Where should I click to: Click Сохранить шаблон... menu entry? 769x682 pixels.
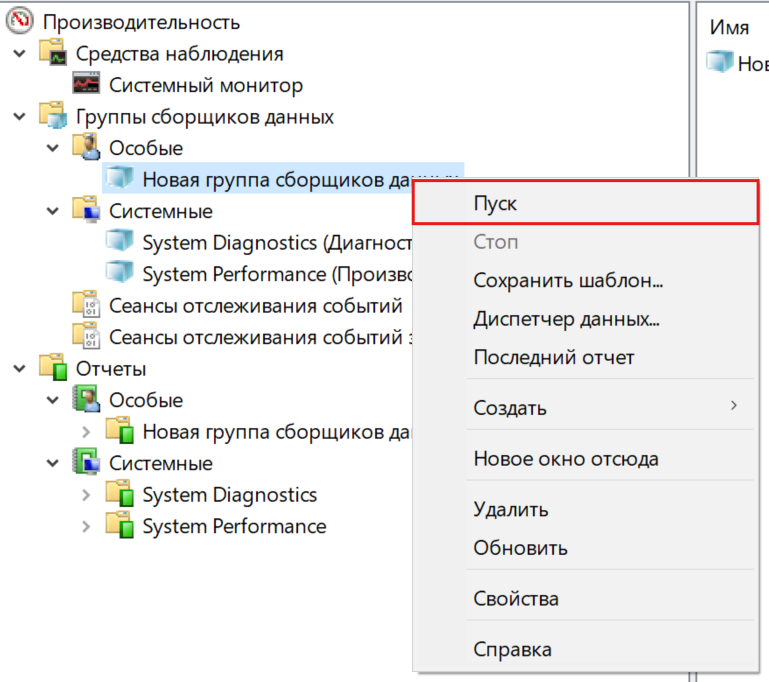[567, 281]
